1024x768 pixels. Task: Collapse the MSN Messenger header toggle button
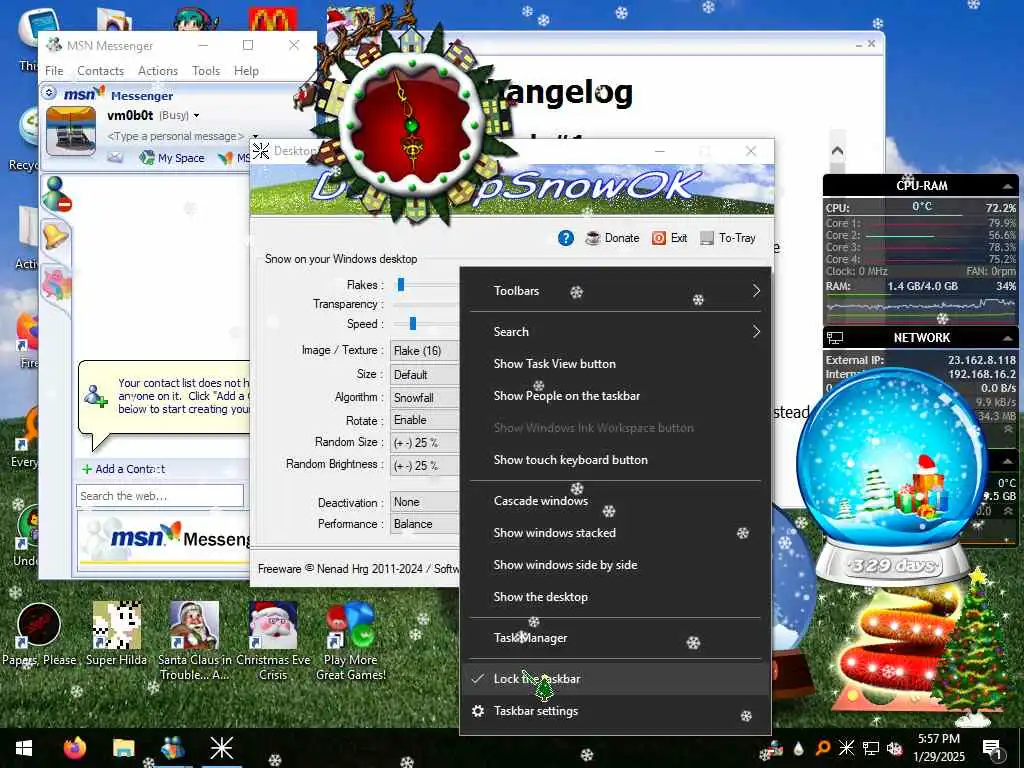[x=49, y=93]
